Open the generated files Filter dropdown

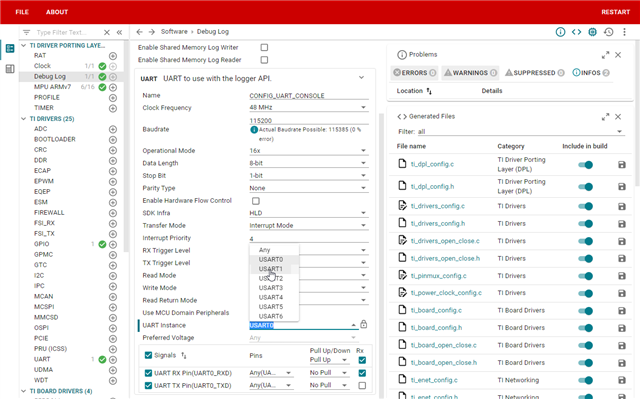[521, 131]
